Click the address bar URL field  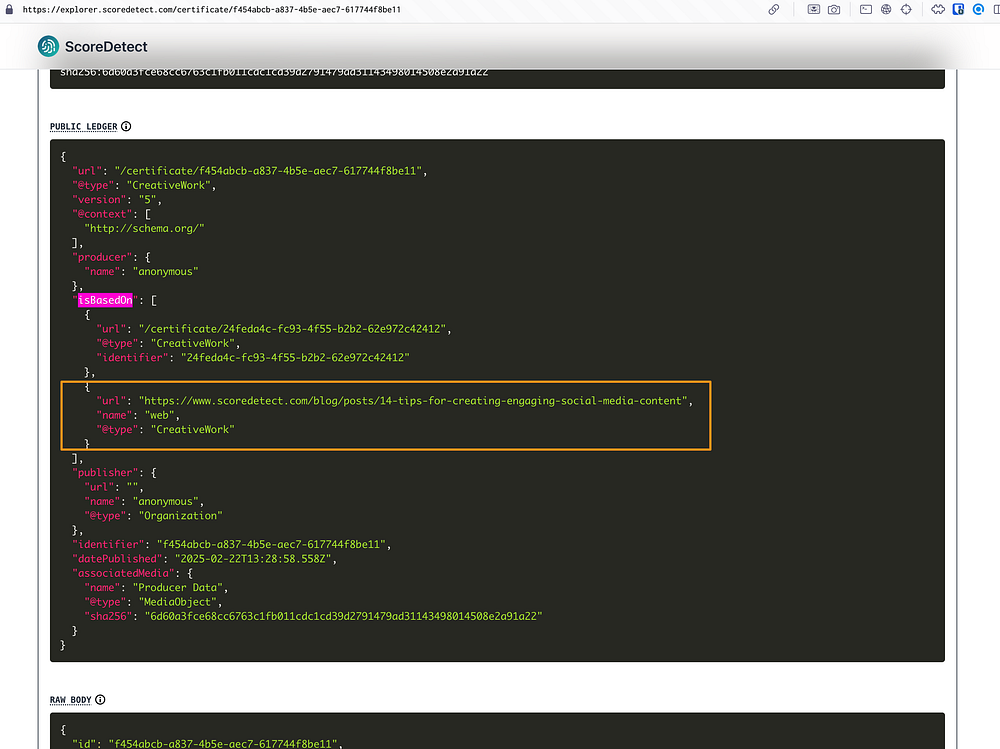click(x=212, y=10)
